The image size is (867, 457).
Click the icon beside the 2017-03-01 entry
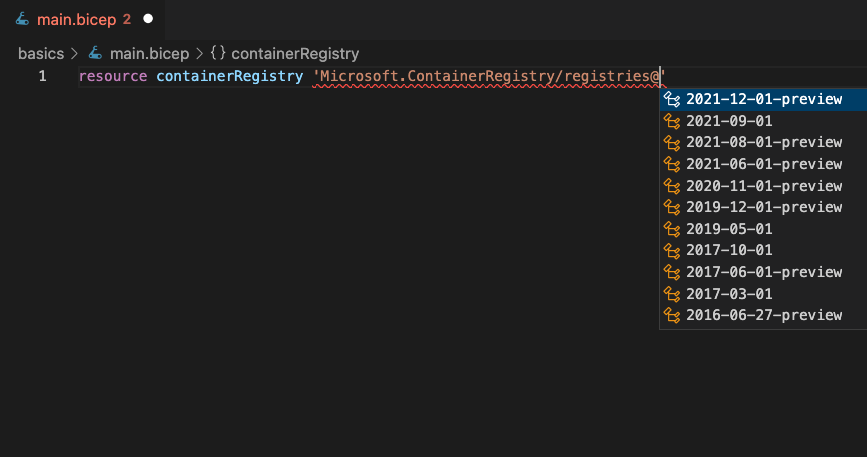673,294
